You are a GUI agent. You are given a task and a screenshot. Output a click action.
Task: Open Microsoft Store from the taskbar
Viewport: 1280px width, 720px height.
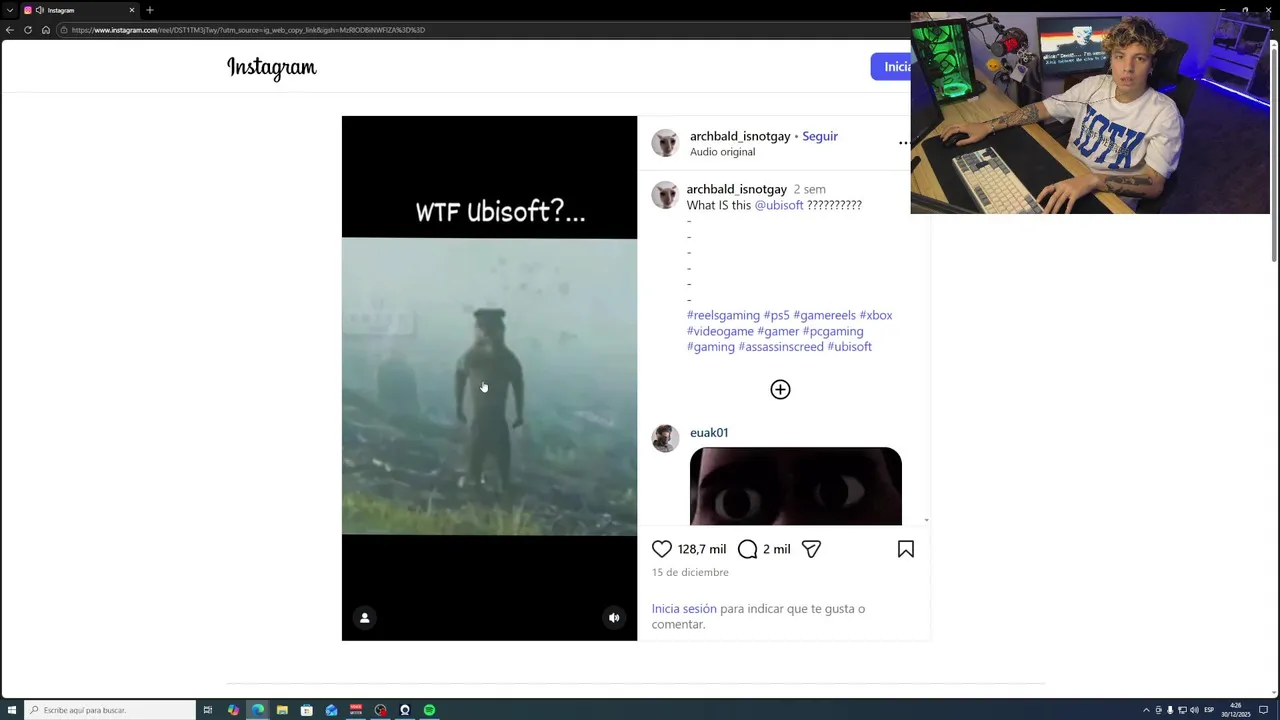point(307,710)
